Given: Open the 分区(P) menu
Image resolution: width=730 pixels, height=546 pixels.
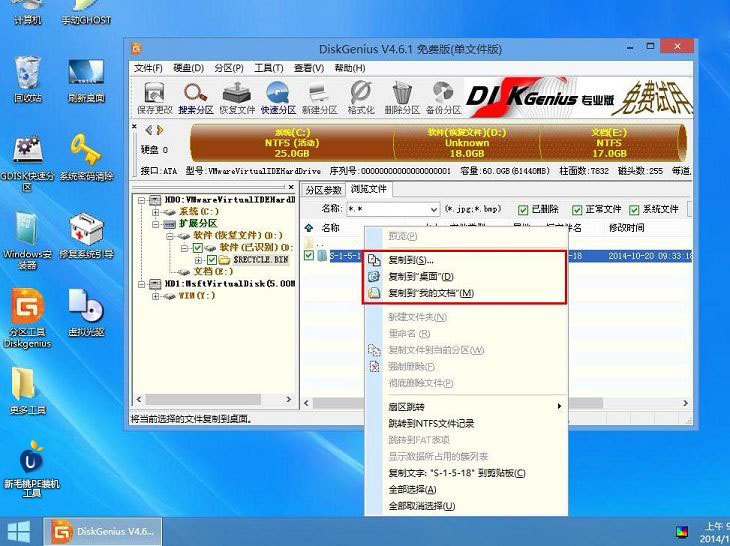Looking at the screenshot, I should (229, 68).
